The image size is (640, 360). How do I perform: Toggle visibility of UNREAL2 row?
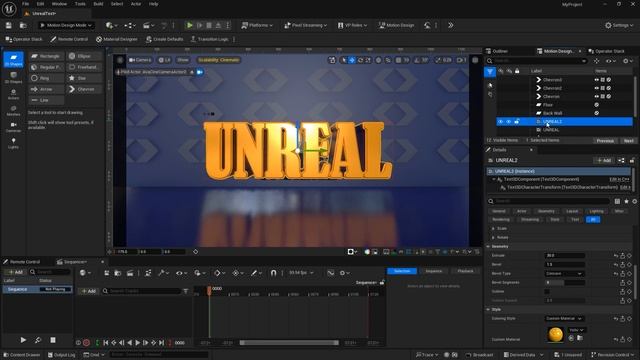(x=500, y=122)
